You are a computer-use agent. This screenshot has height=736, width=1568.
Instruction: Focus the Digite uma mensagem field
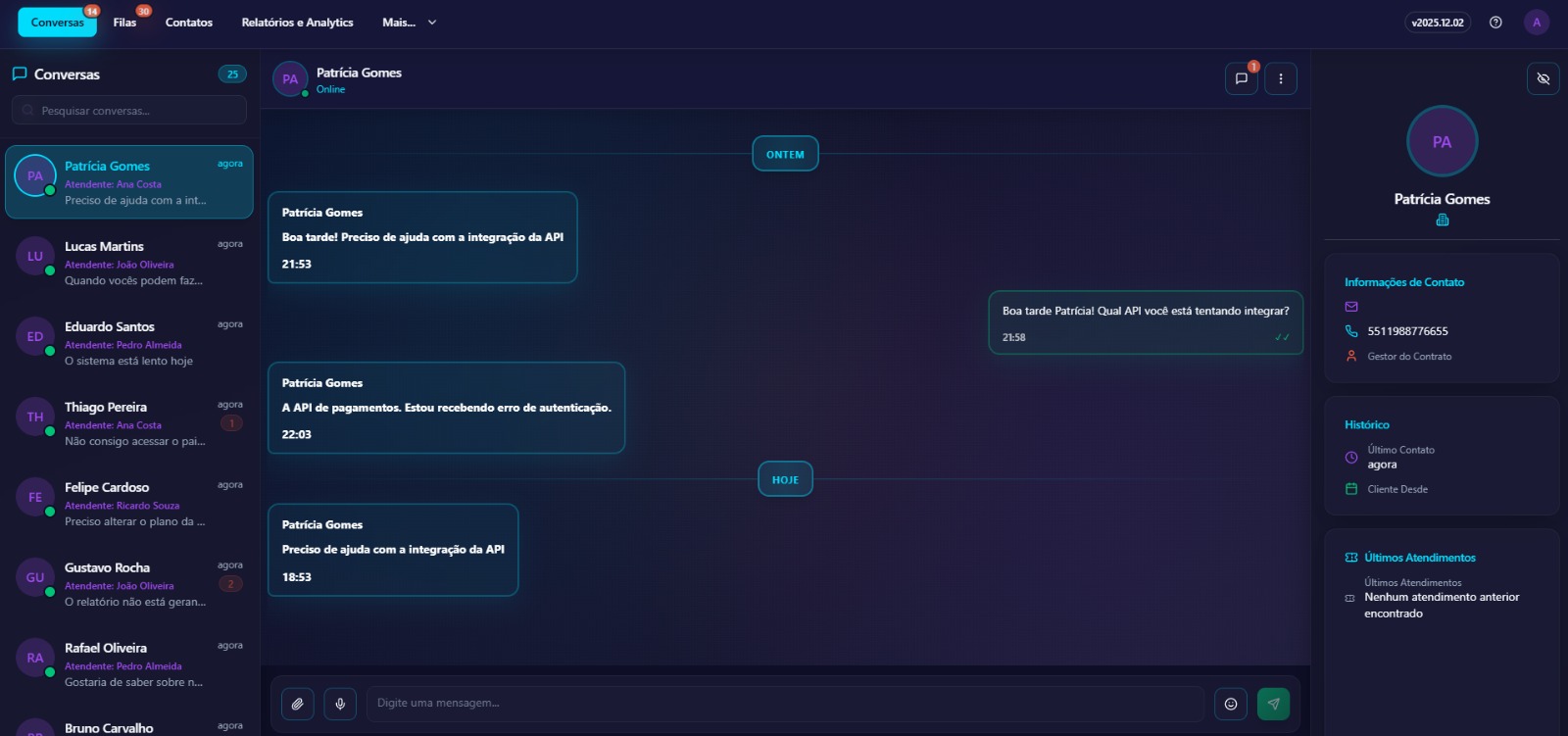pyautogui.click(x=785, y=704)
